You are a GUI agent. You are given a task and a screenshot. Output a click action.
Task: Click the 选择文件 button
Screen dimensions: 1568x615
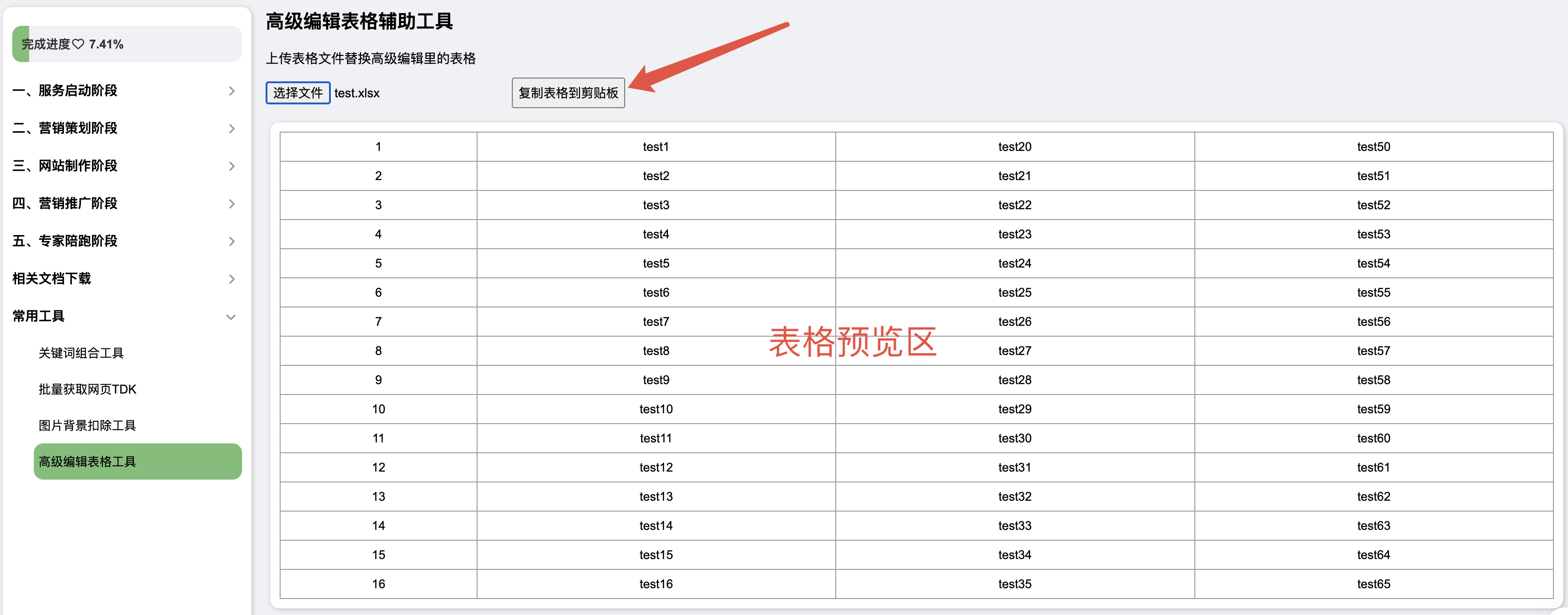click(x=298, y=93)
